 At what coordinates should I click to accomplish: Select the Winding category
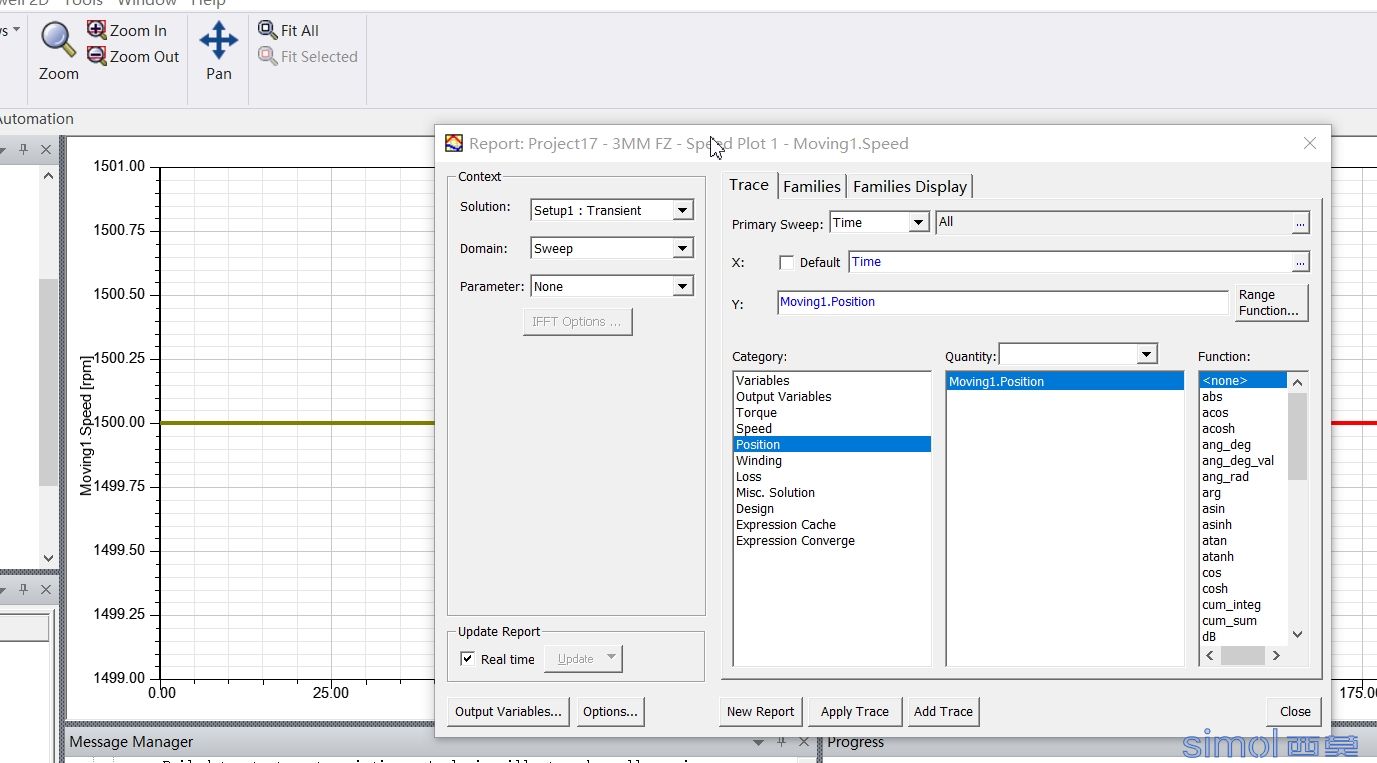pos(832,461)
